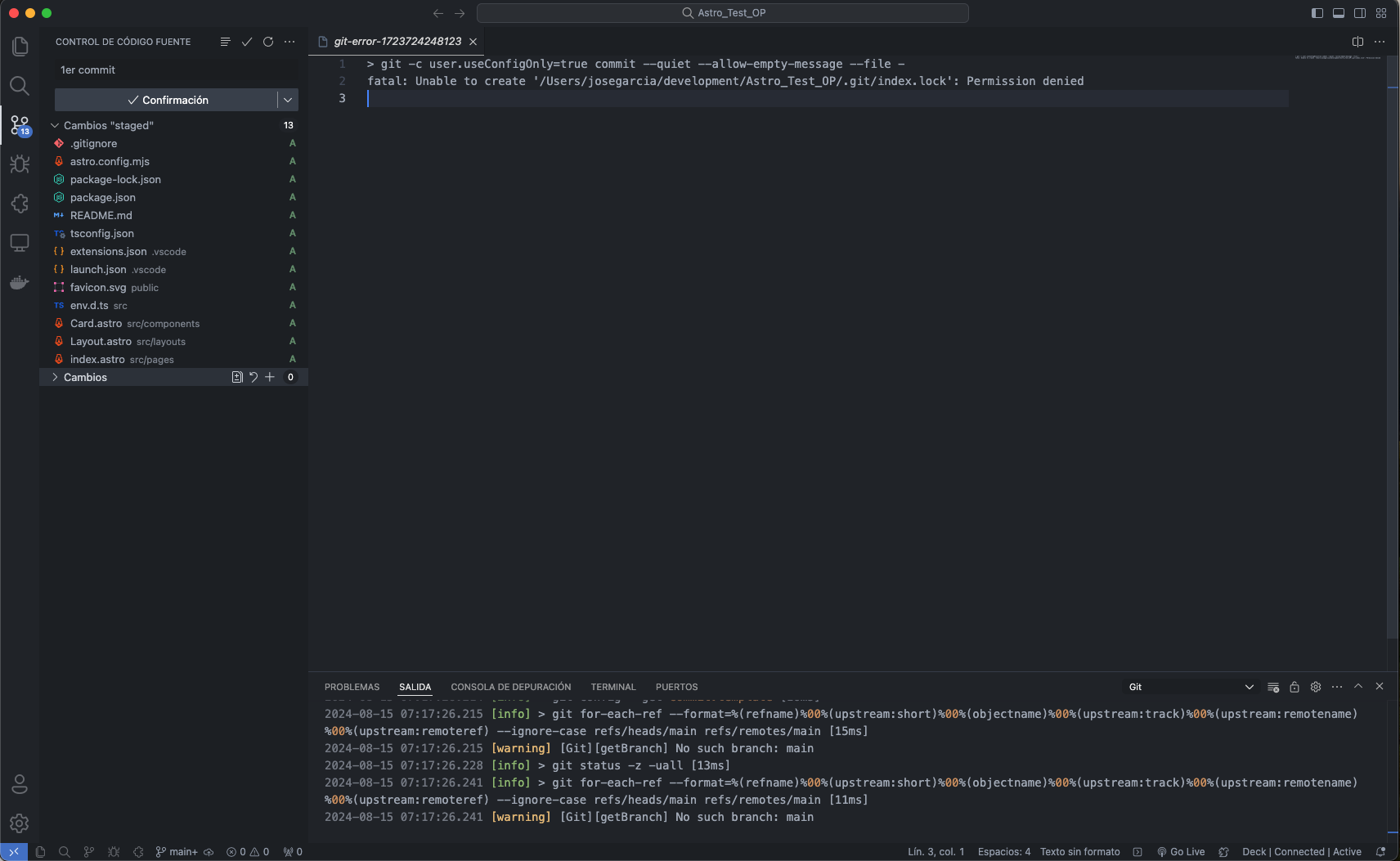The height and width of the screenshot is (861, 1400).
Task: Open the Explorer view in activity bar
Action: coord(20,47)
